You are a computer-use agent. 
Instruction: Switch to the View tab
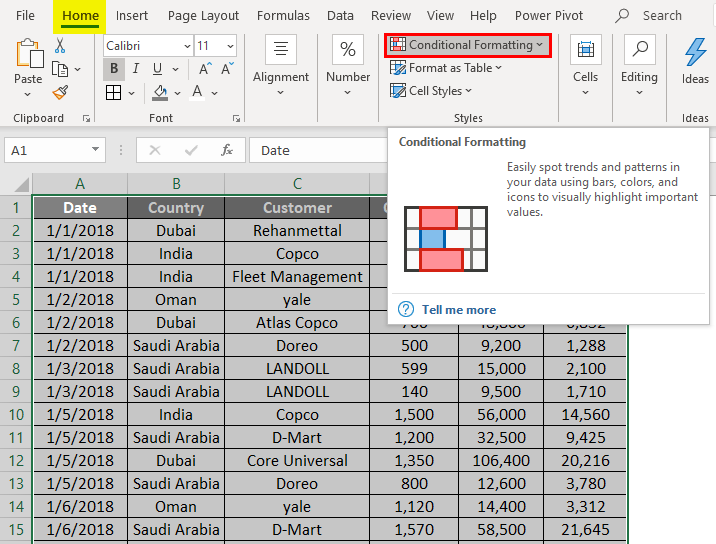point(440,16)
